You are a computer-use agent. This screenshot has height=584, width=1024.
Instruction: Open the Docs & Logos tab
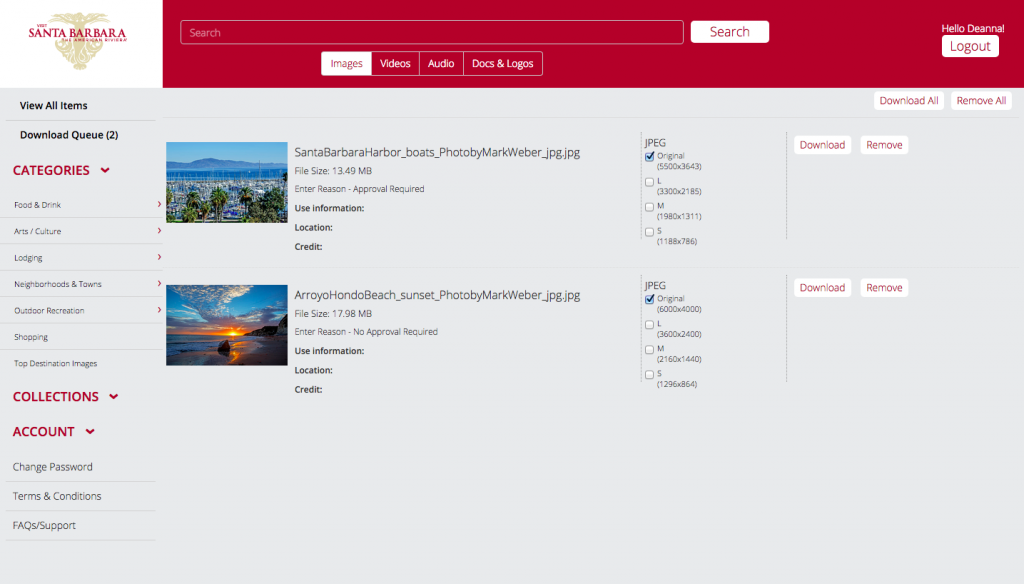click(x=502, y=62)
